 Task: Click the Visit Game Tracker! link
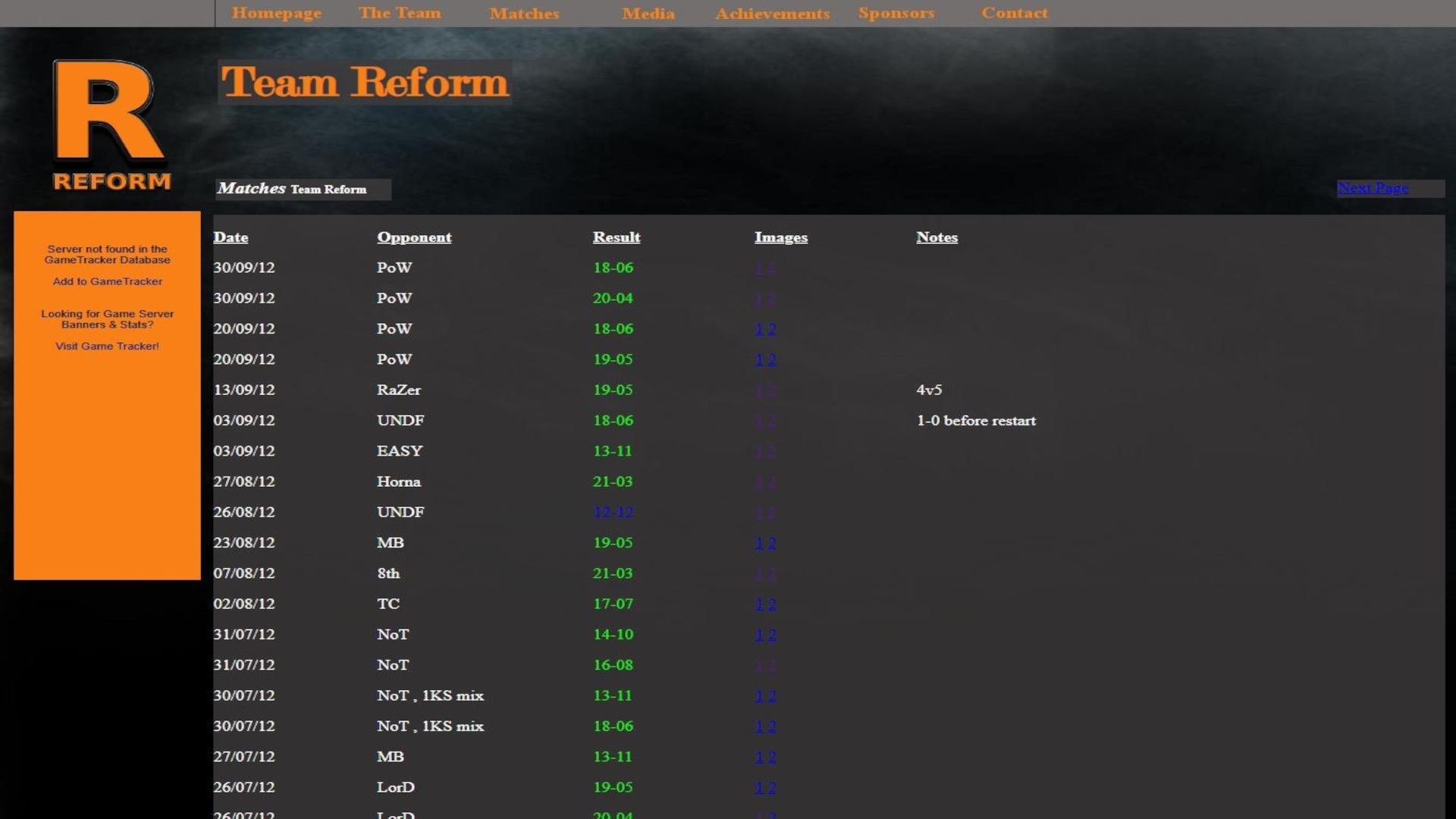point(107,346)
